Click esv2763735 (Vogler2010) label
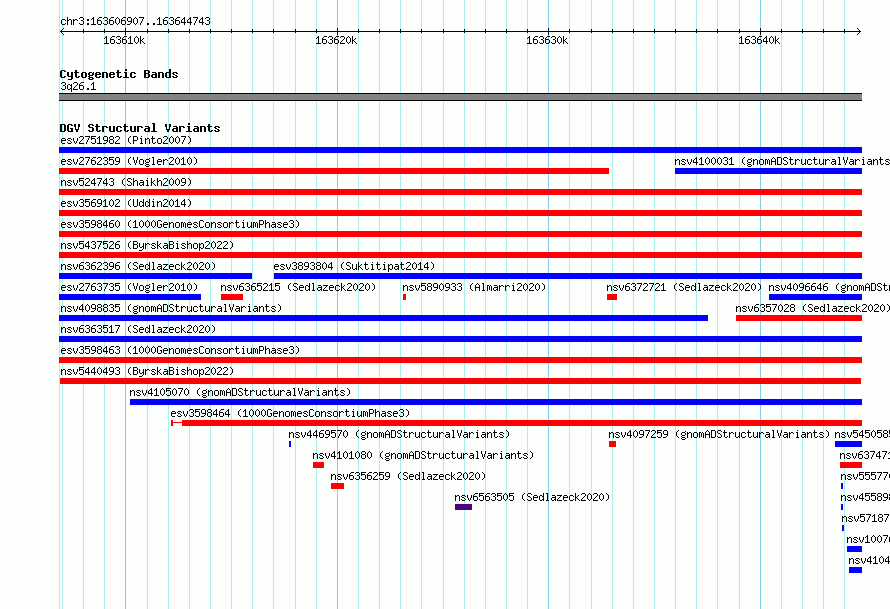The image size is (890, 609). pos(129,287)
